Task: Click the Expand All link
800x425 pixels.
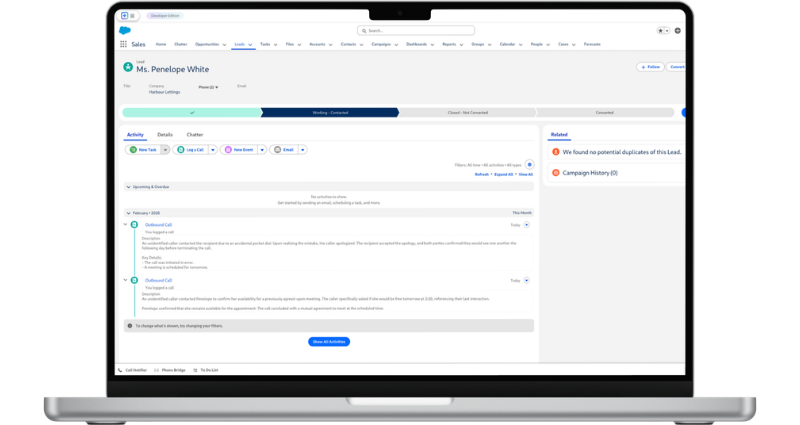Action: [x=504, y=174]
